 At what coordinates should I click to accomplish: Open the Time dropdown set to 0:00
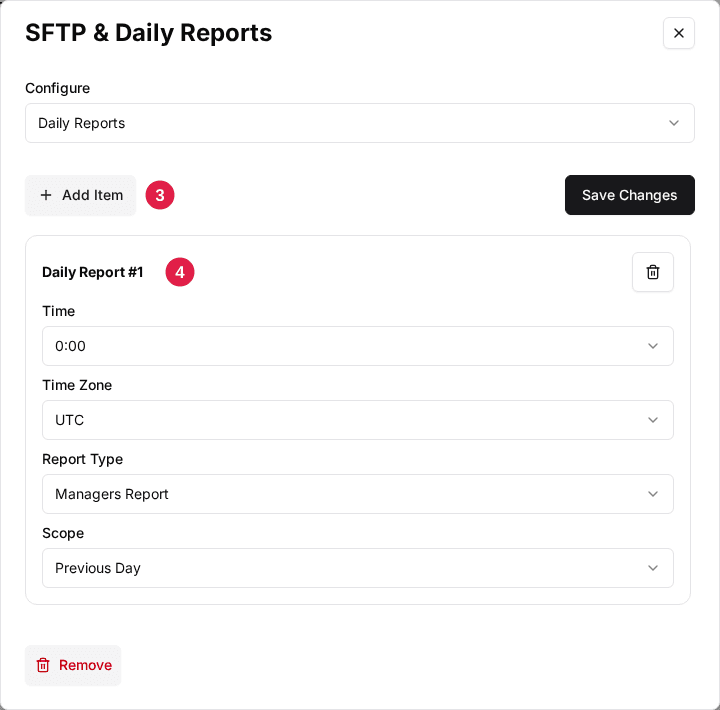[x=358, y=346]
